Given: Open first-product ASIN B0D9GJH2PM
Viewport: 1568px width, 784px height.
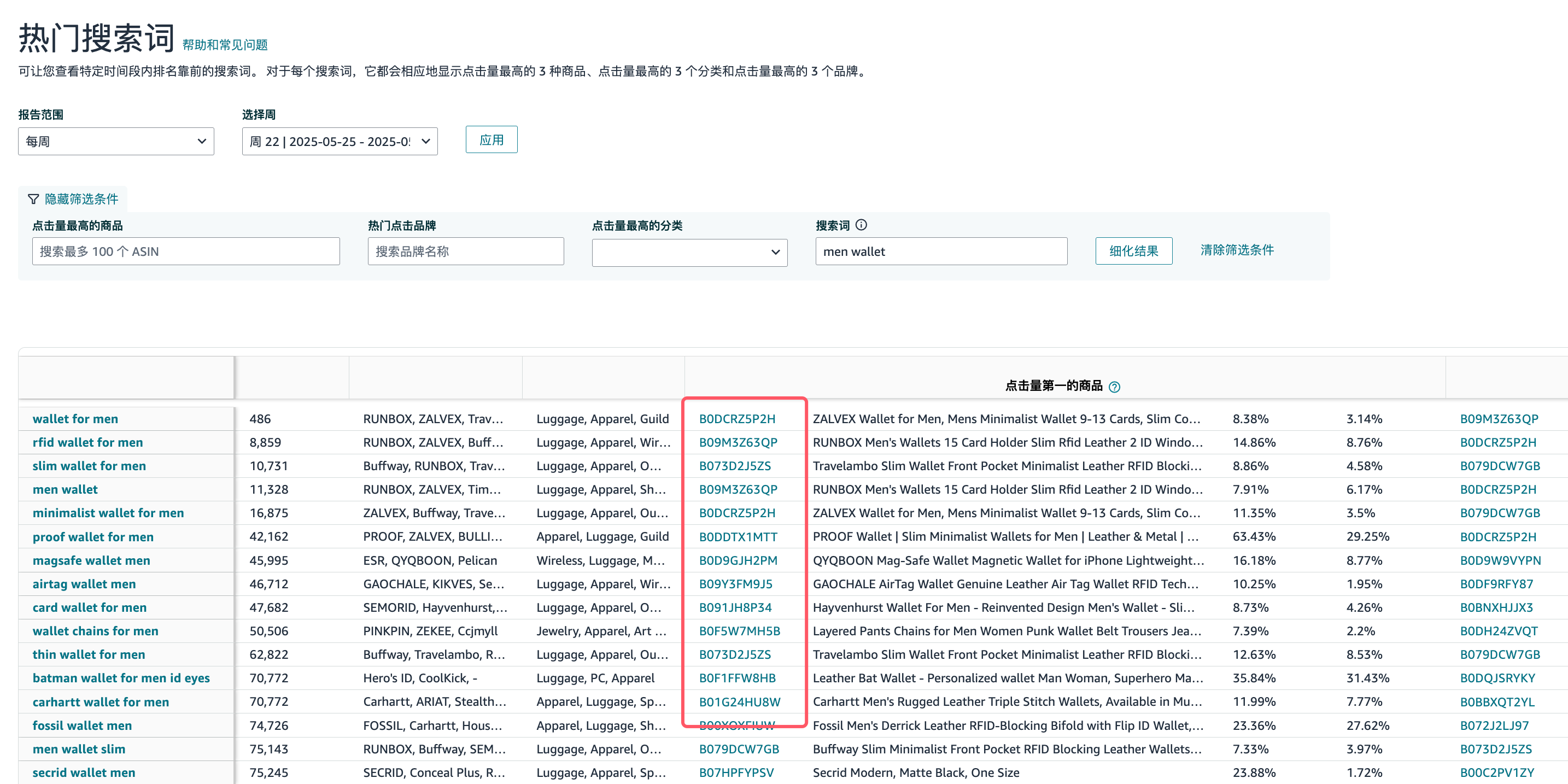Looking at the screenshot, I should [738, 560].
